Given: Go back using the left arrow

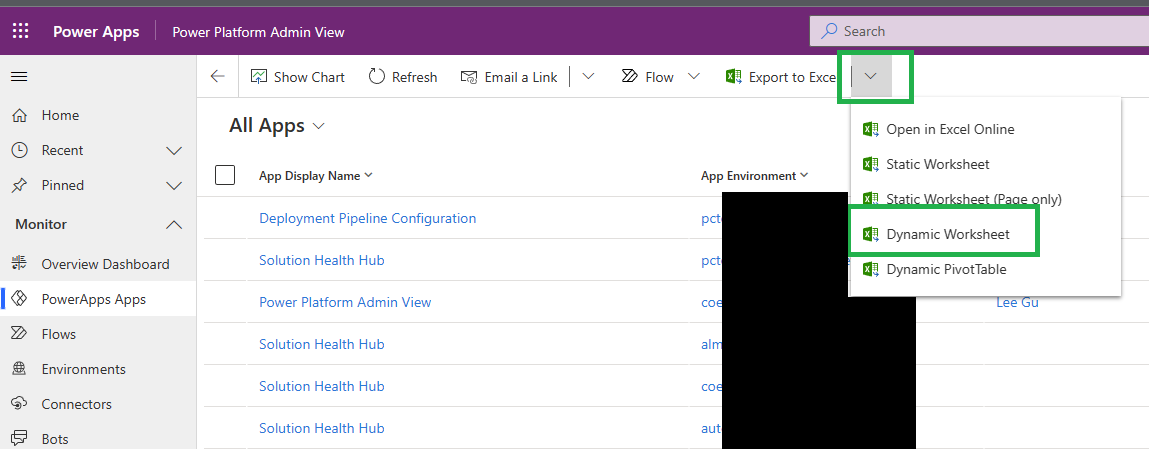Looking at the screenshot, I should pos(218,76).
